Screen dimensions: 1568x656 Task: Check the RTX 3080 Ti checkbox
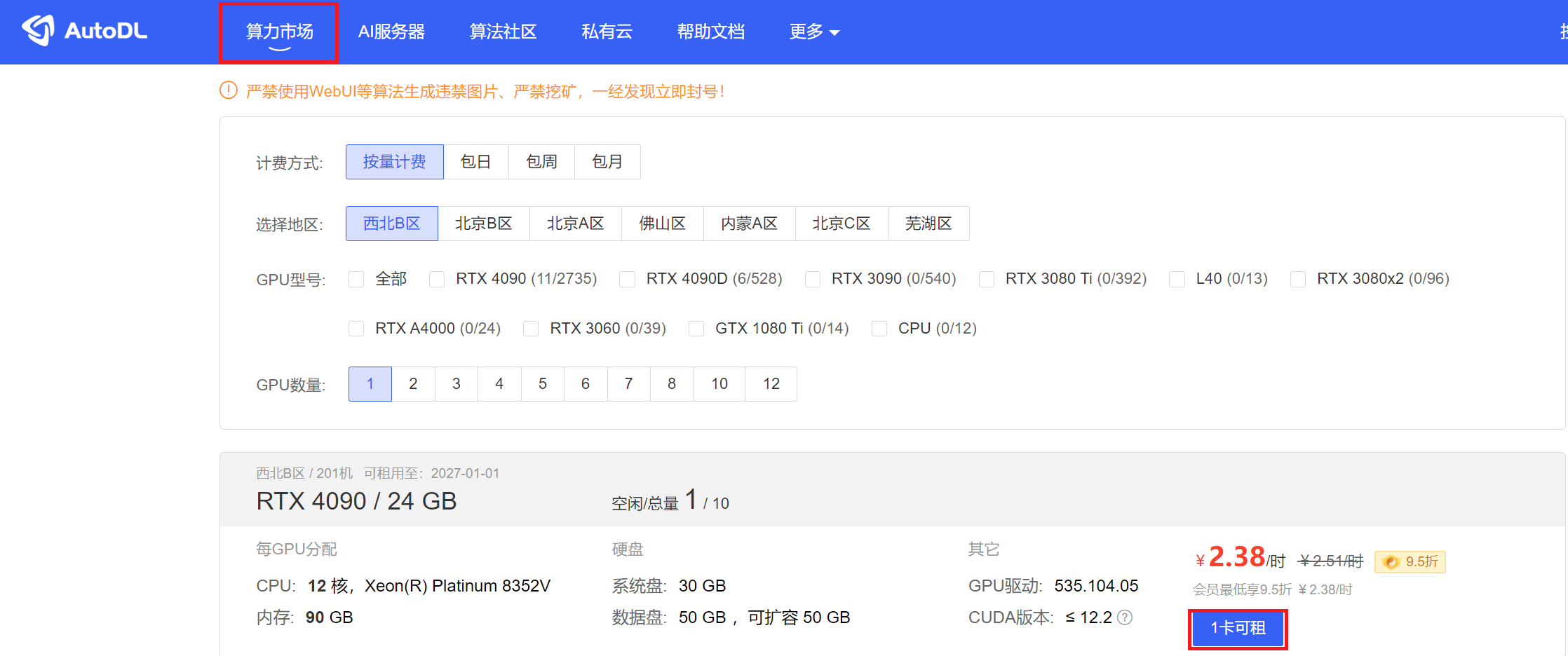coord(987,279)
